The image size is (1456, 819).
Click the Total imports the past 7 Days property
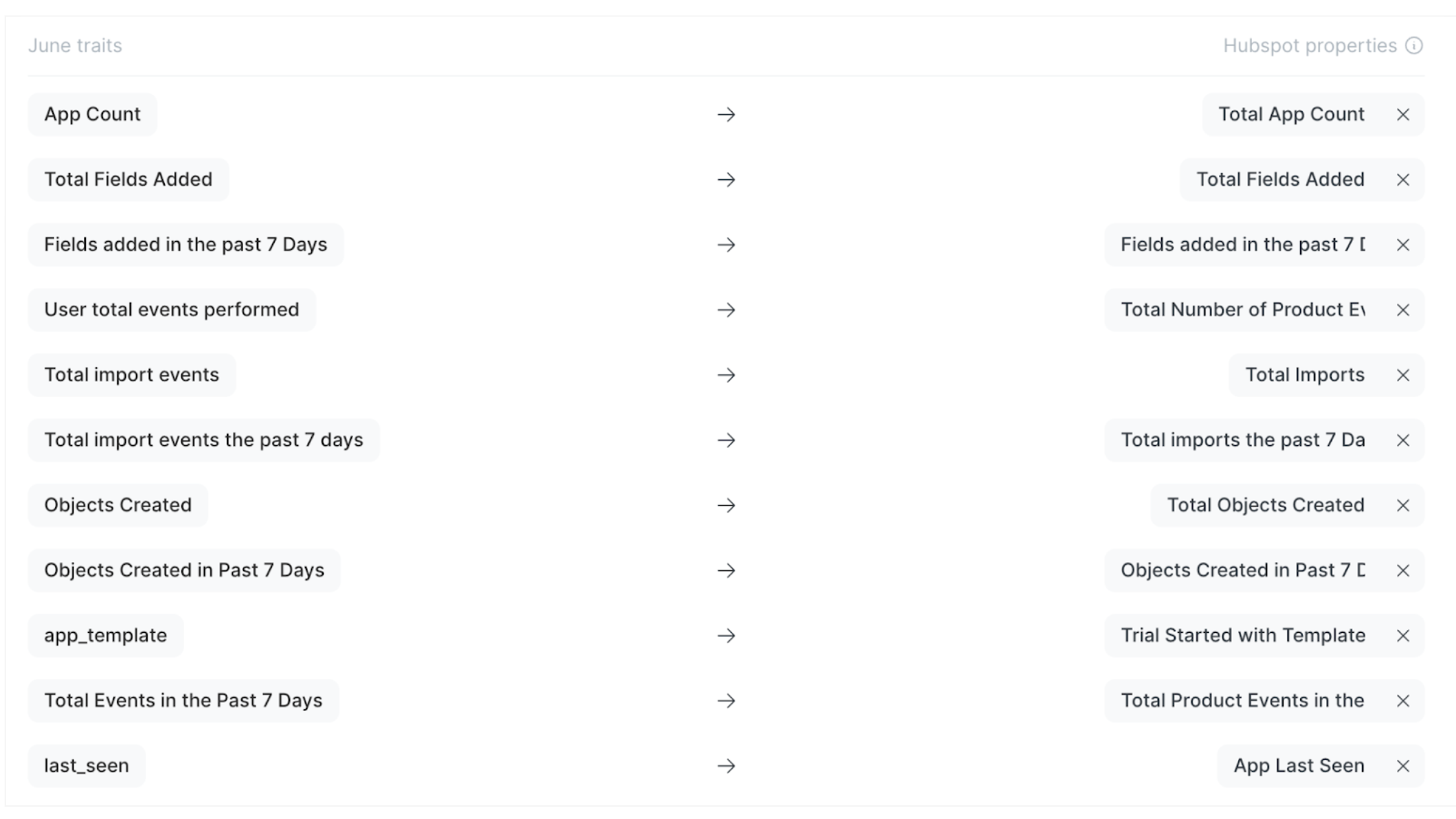1242,440
